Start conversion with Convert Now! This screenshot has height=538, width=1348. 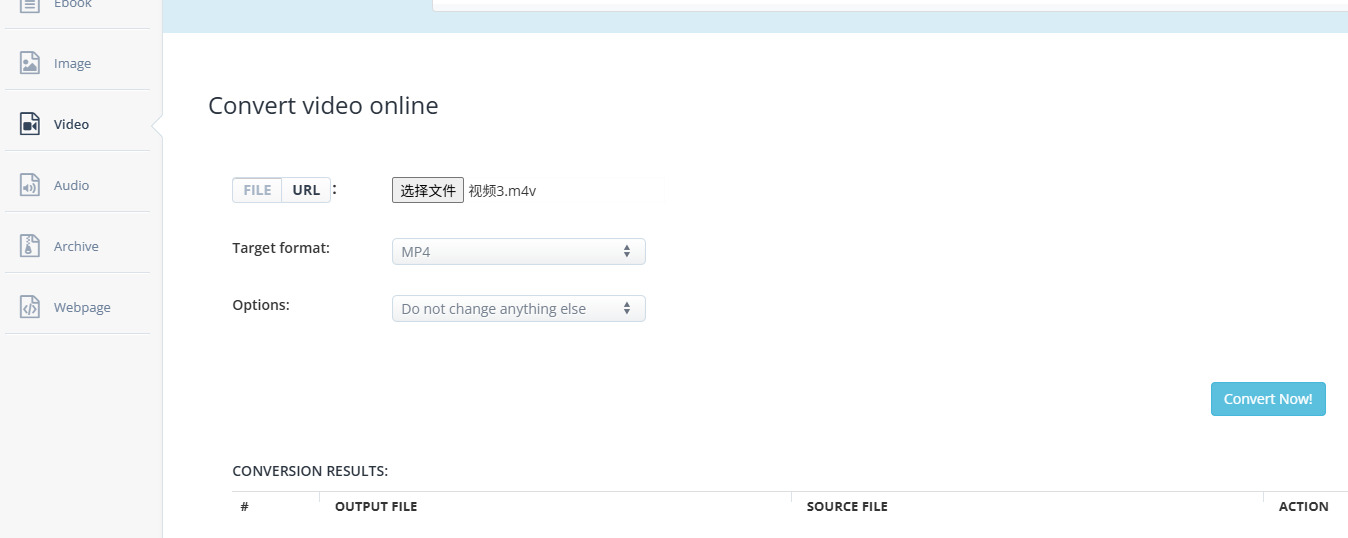tap(1268, 399)
